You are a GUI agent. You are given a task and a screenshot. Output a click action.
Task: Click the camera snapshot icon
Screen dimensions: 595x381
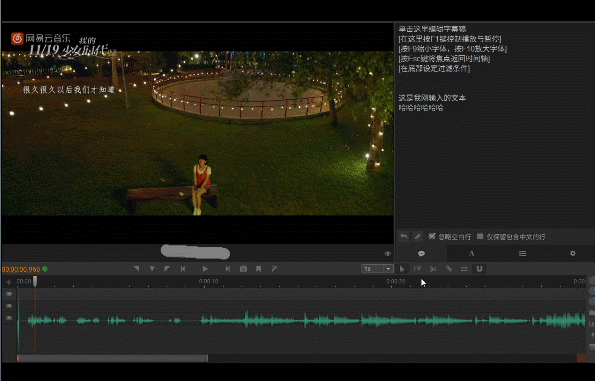coord(243,269)
